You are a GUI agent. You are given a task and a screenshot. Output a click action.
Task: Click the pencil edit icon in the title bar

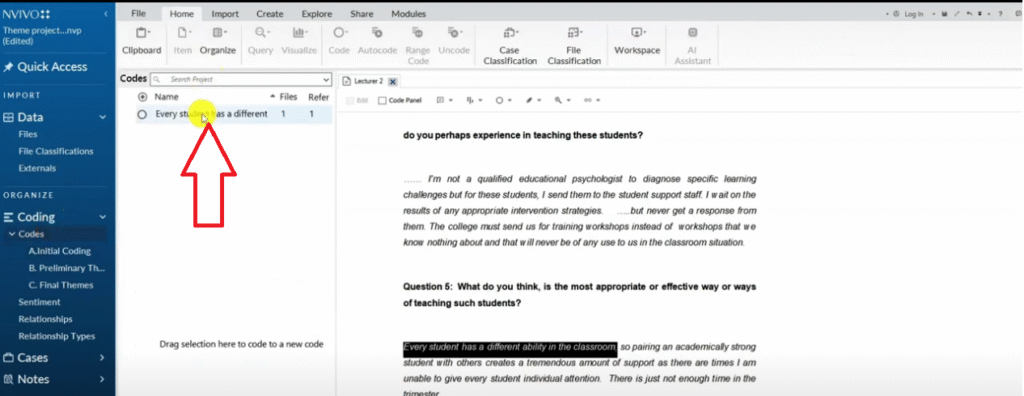pyautogui.click(x=957, y=14)
